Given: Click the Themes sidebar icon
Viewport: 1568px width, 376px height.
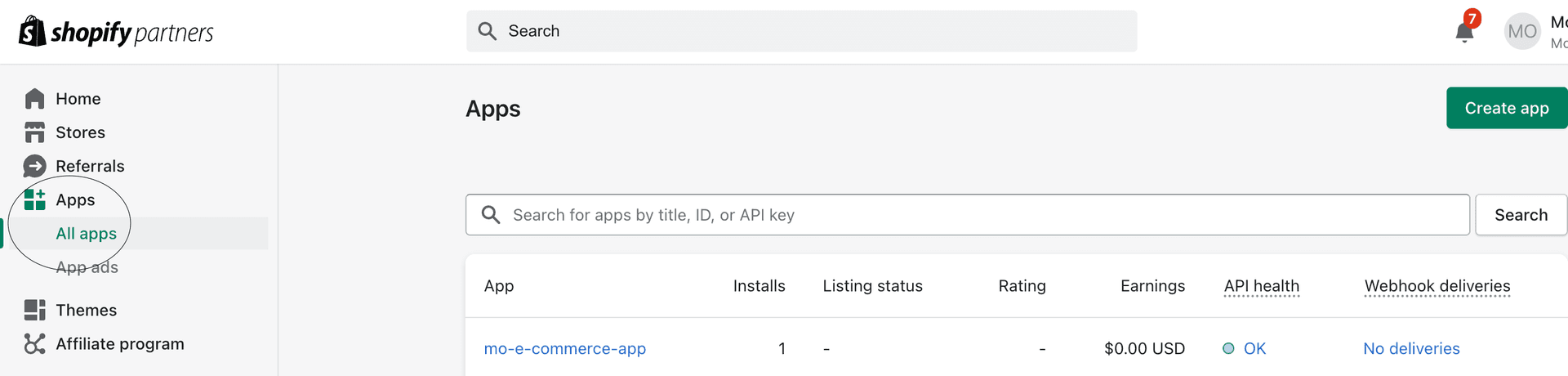Looking at the screenshot, I should pos(34,310).
